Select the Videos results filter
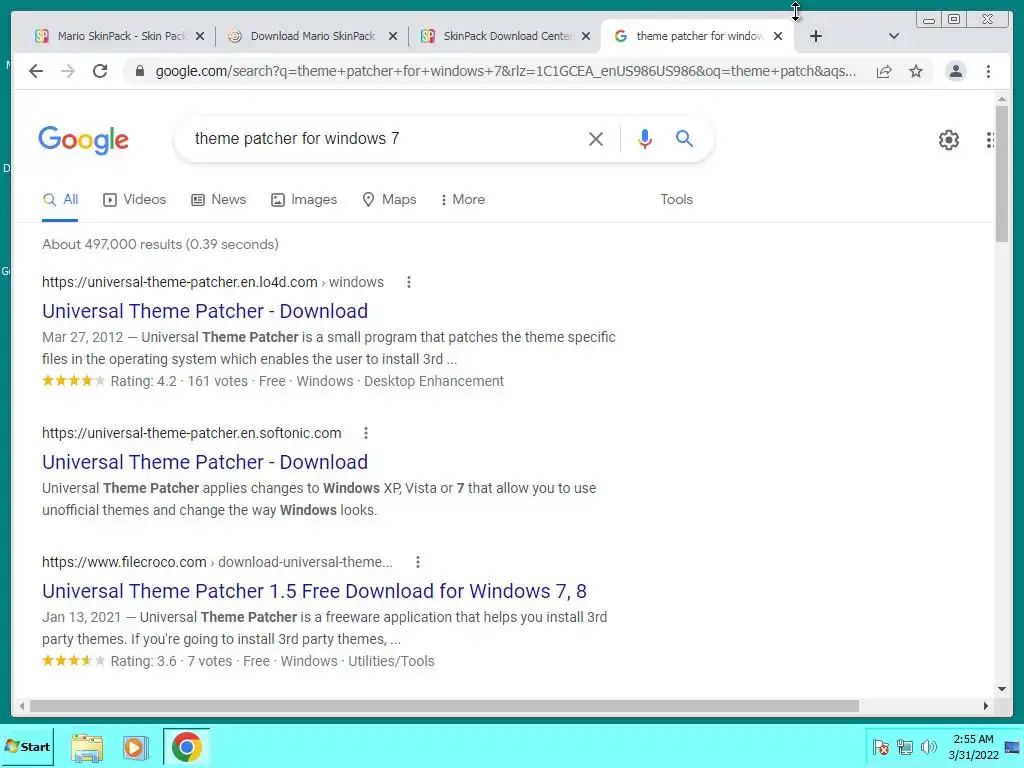 point(135,200)
